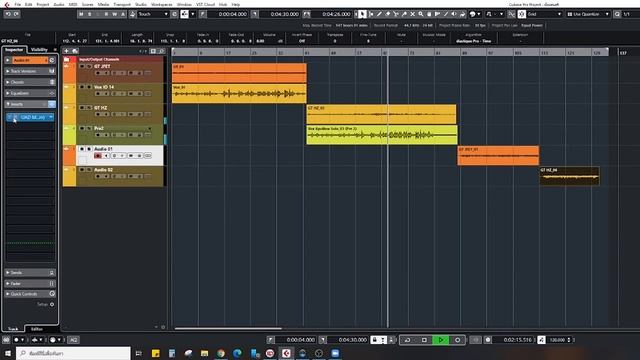Open the Grid snap type dropdown

(544, 14)
